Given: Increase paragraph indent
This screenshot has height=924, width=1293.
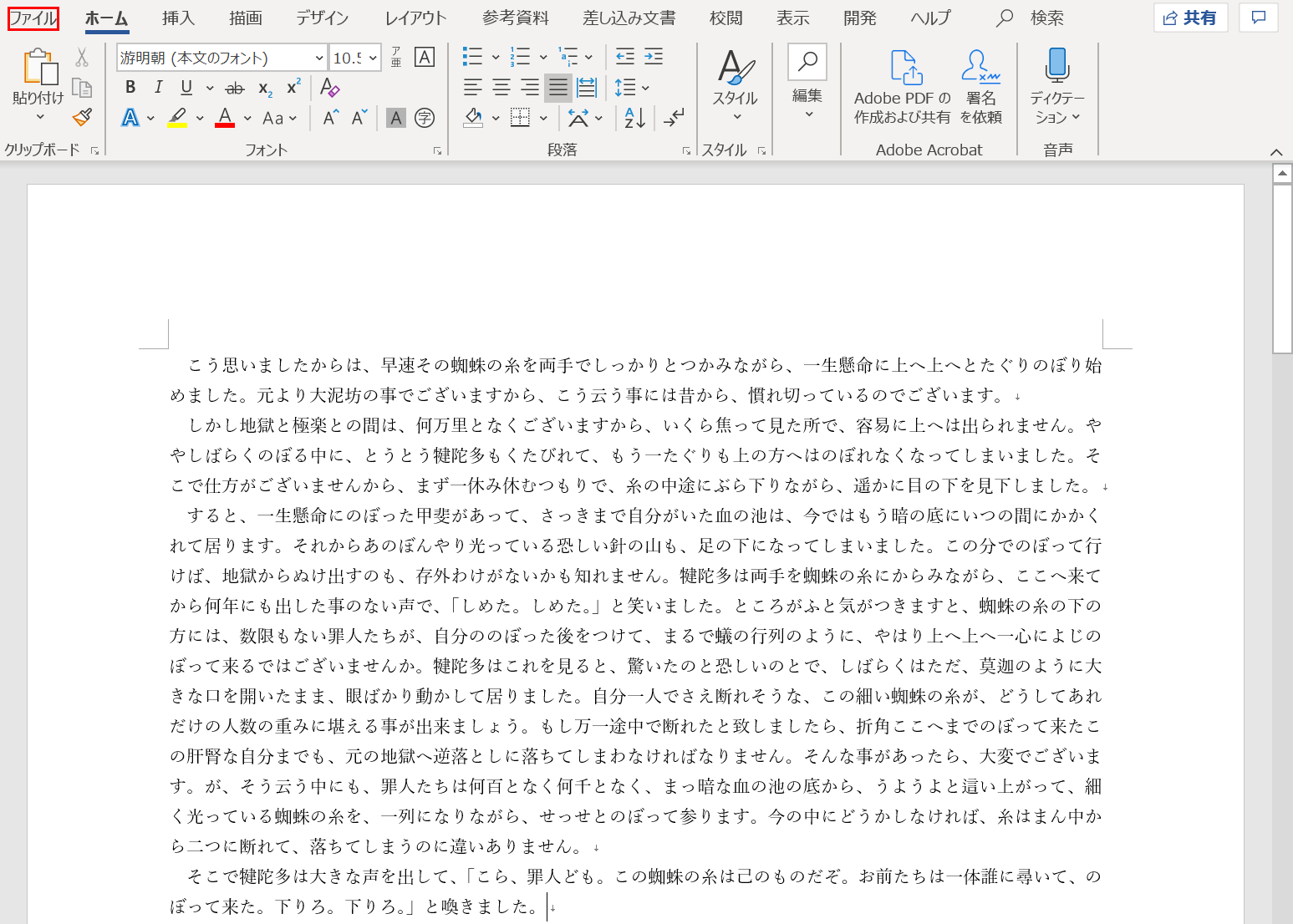Looking at the screenshot, I should tap(654, 57).
